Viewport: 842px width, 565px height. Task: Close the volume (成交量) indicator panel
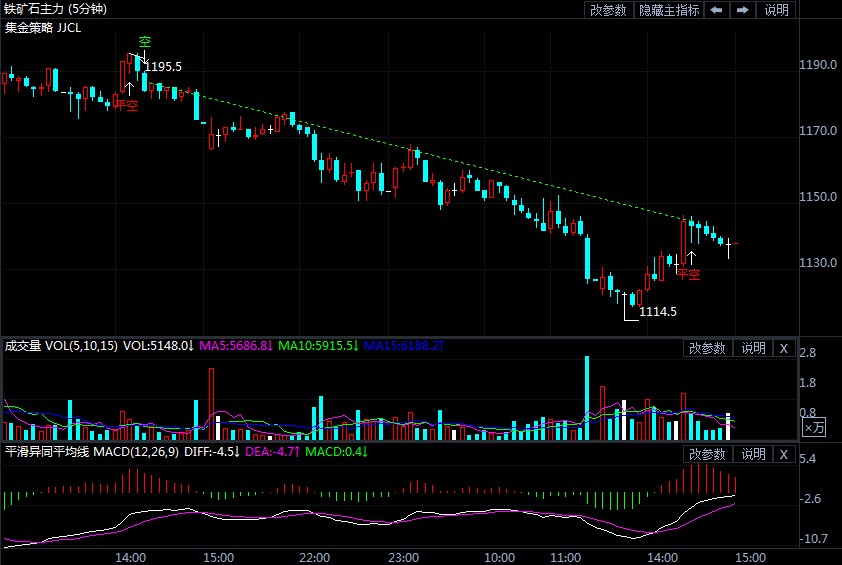[783, 348]
